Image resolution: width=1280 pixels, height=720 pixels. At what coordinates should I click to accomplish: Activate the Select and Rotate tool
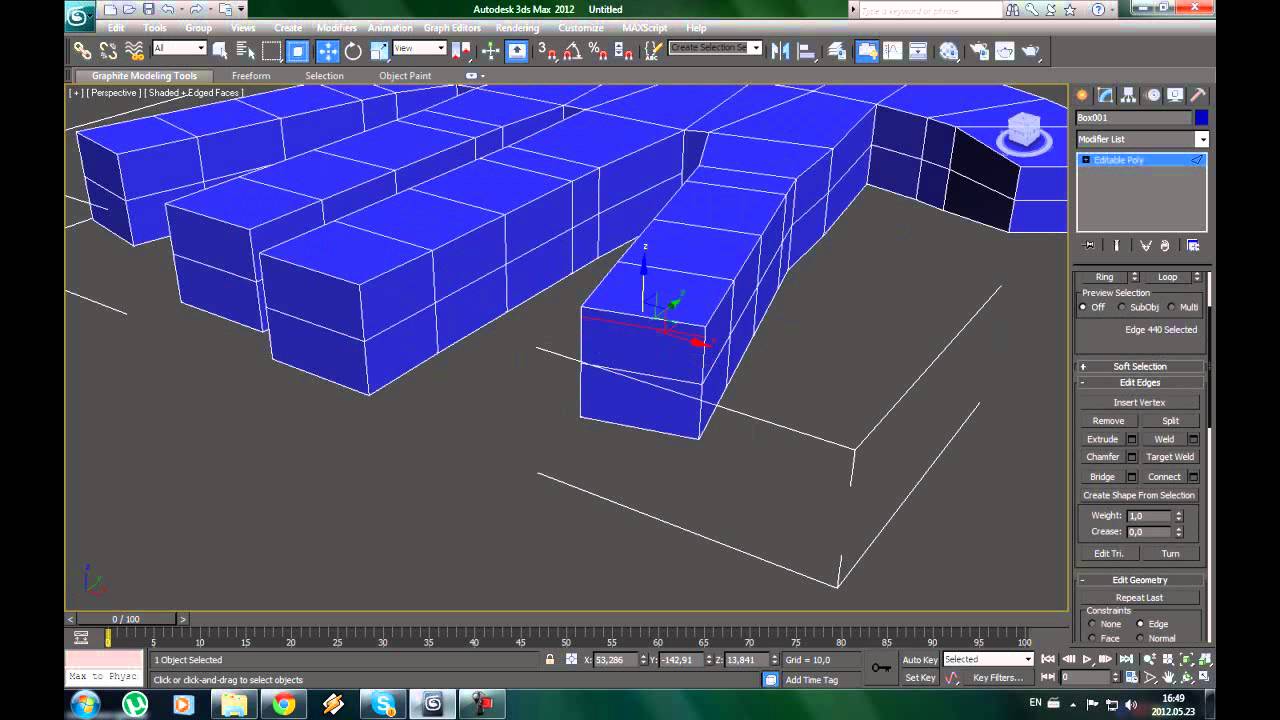click(x=353, y=51)
